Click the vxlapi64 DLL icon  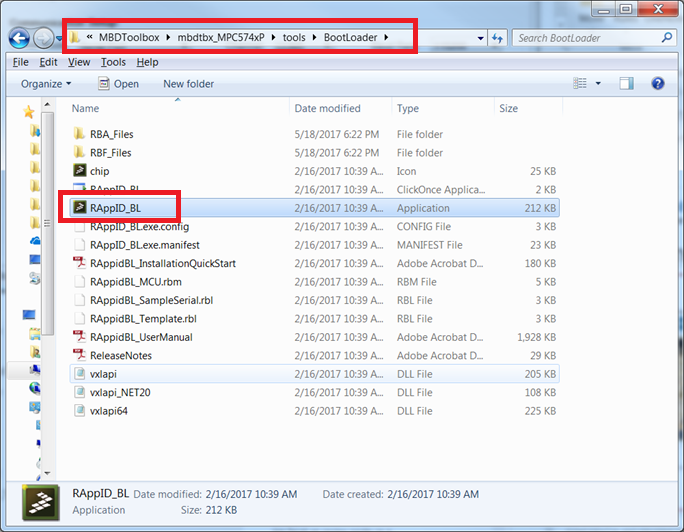tap(79, 410)
